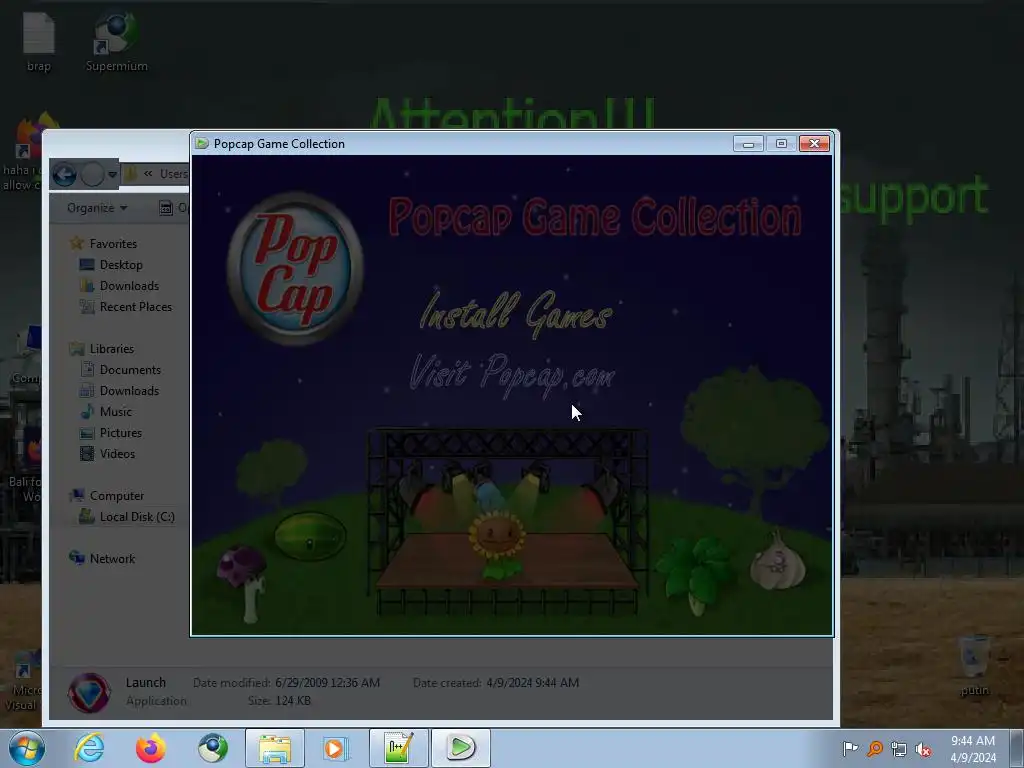The height and width of the screenshot is (768, 1024).
Task: Open putin Recycle Bin desktop icon
Action: (974, 665)
